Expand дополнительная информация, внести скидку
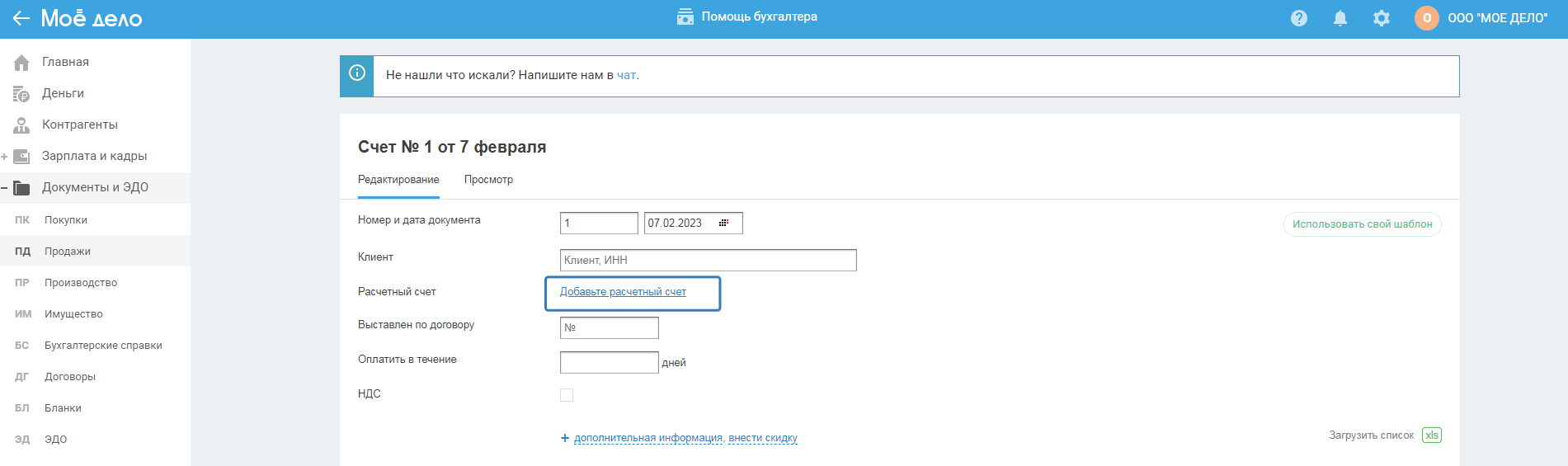 pyautogui.click(x=685, y=438)
